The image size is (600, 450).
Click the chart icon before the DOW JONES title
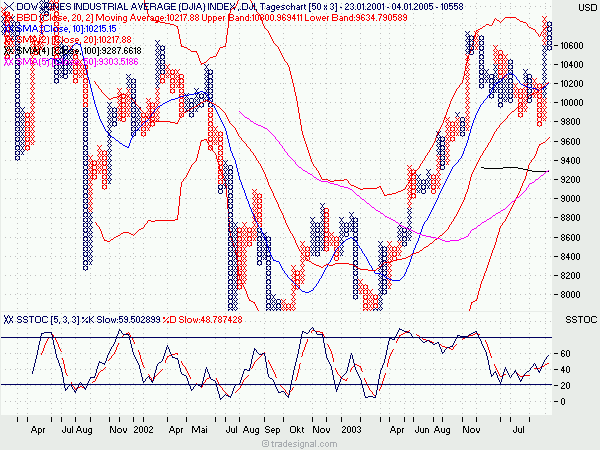click(8, 7)
